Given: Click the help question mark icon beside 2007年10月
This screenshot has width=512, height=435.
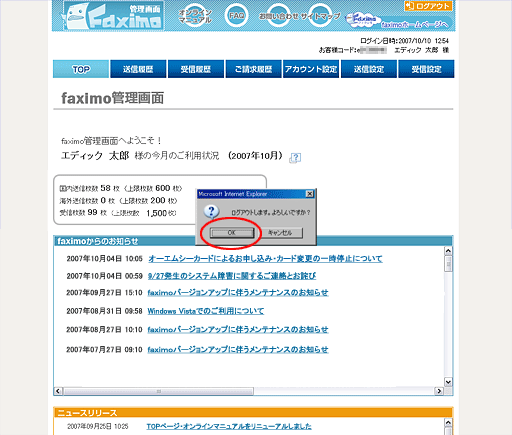Looking at the screenshot, I should [x=296, y=157].
